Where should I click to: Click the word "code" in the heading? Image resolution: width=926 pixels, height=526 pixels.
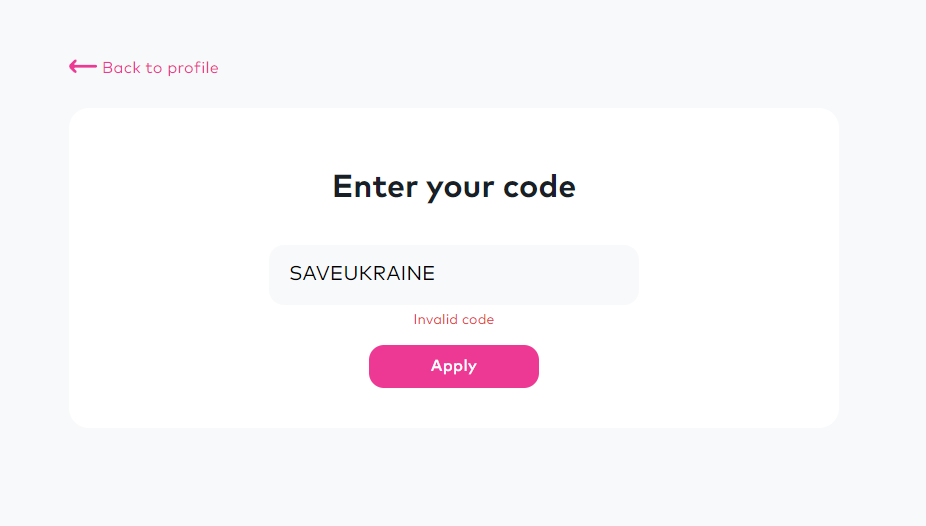[x=540, y=187]
